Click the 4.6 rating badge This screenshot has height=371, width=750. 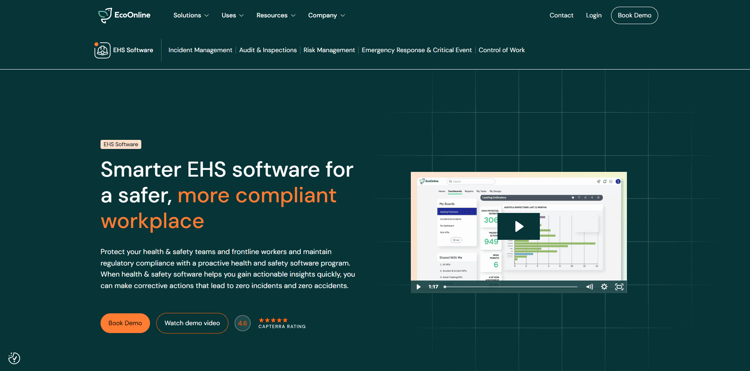[243, 323]
